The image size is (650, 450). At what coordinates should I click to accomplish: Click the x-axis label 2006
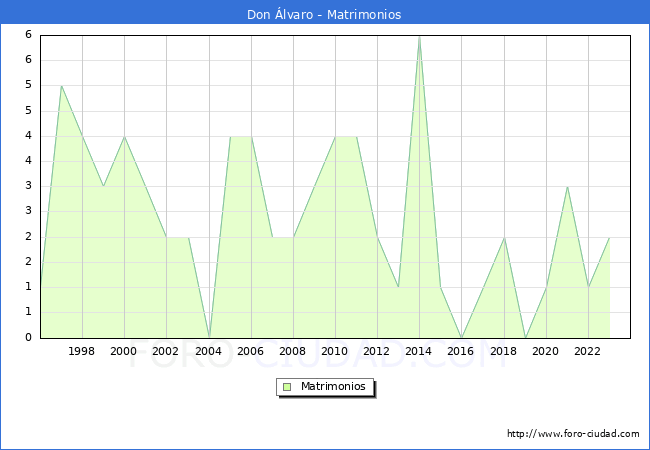coord(250,351)
